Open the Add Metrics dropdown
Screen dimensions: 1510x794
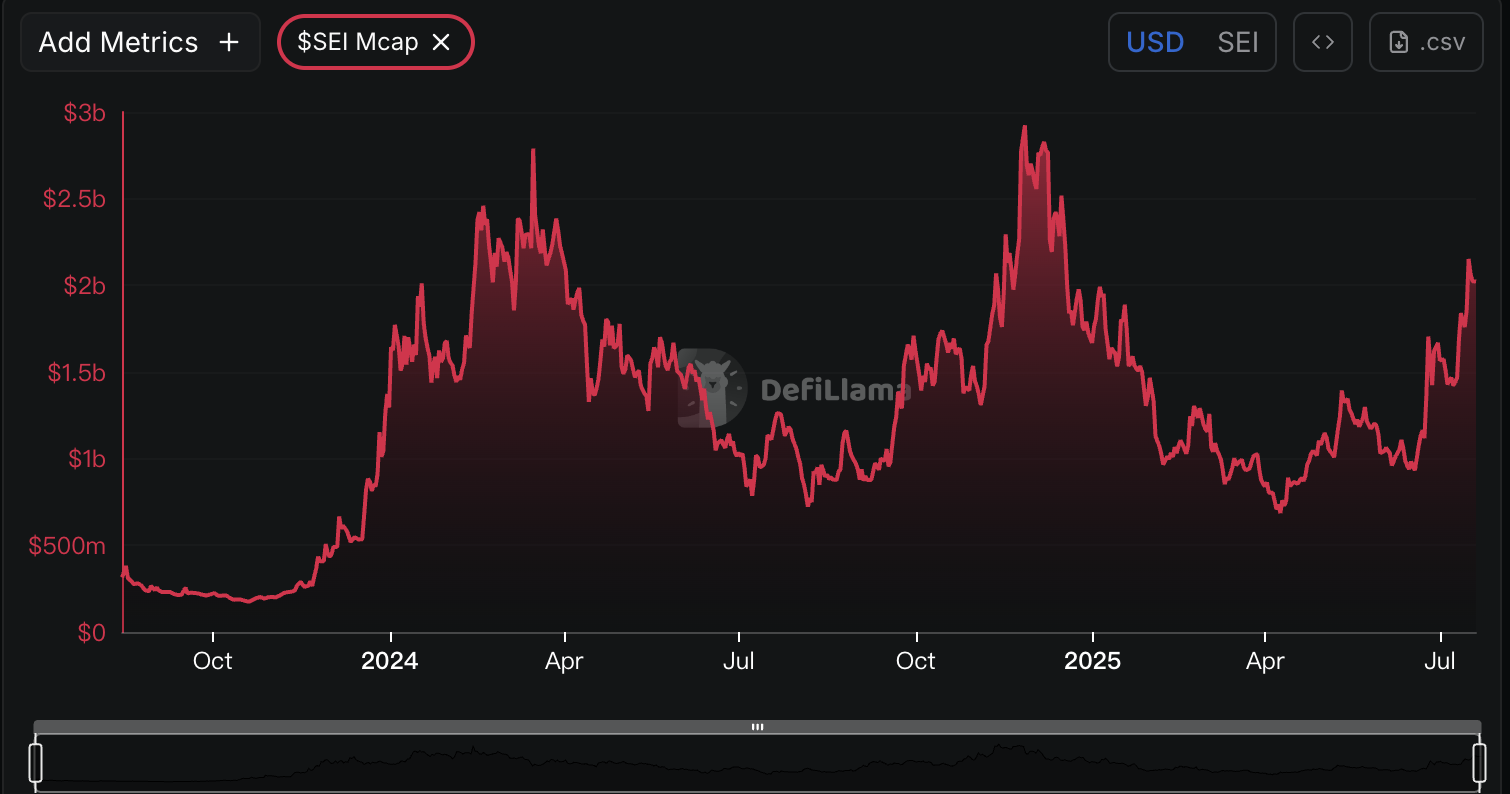coord(118,42)
